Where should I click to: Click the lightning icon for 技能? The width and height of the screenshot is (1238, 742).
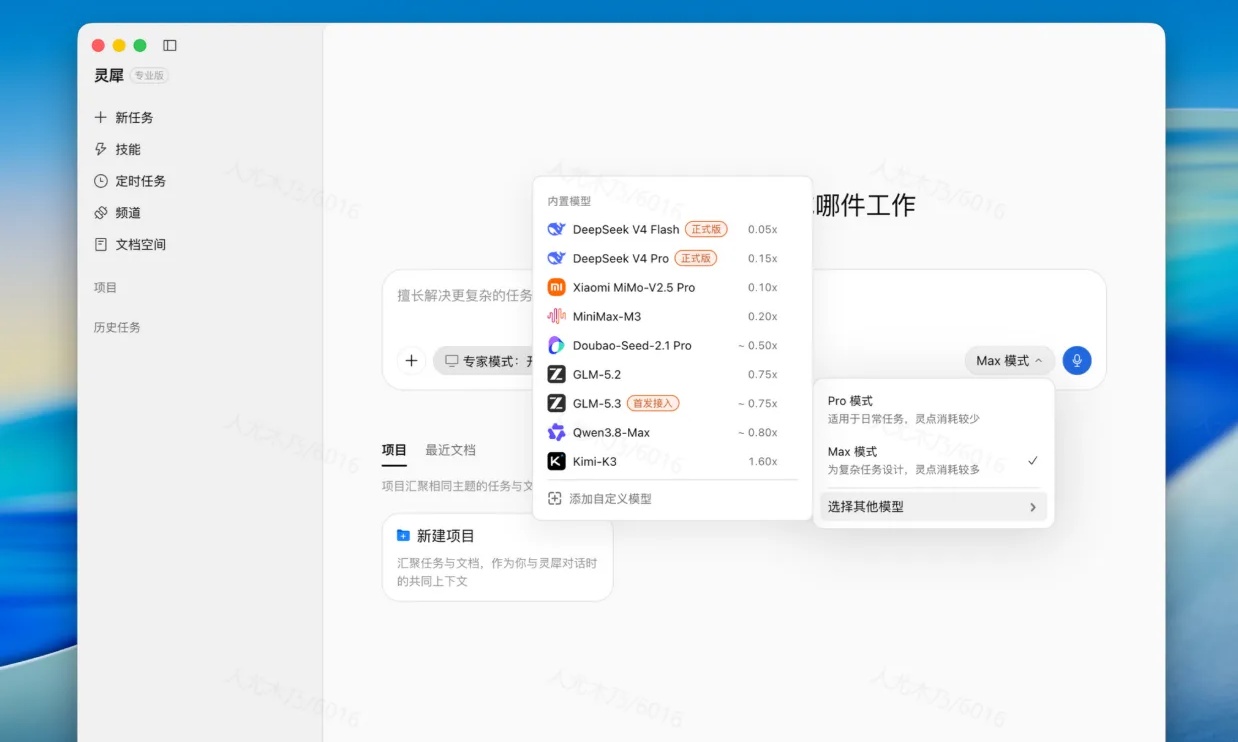(100, 149)
